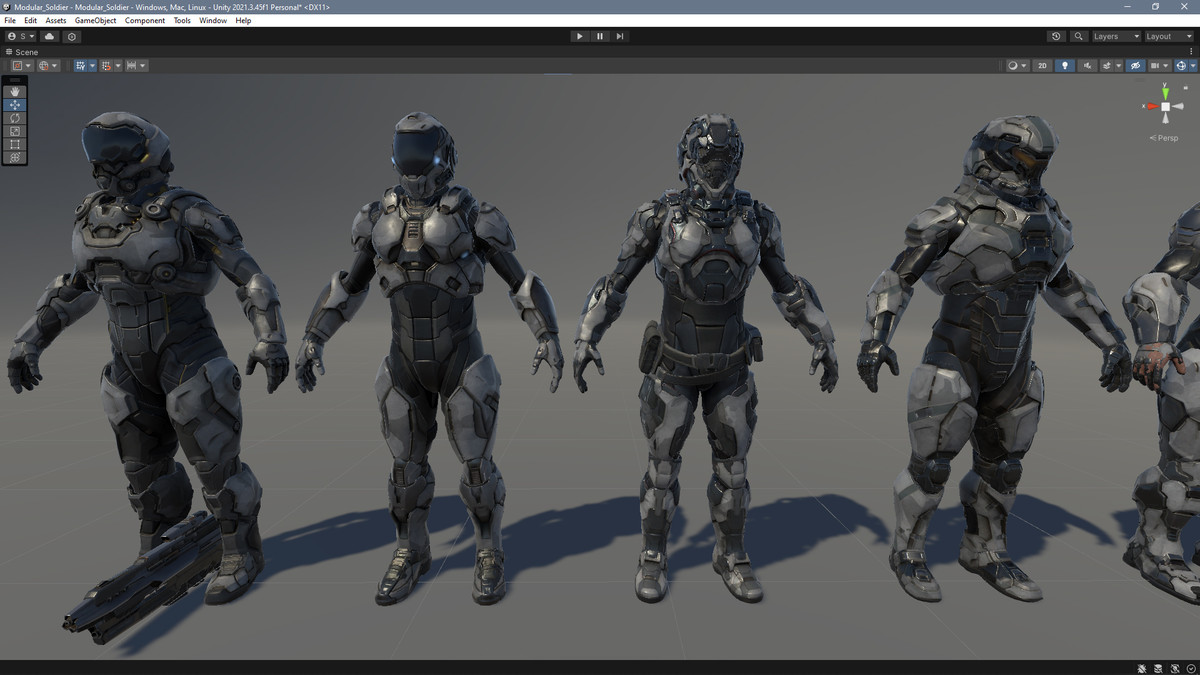Open the undo history panel
1200x675 pixels.
(x=1056, y=36)
